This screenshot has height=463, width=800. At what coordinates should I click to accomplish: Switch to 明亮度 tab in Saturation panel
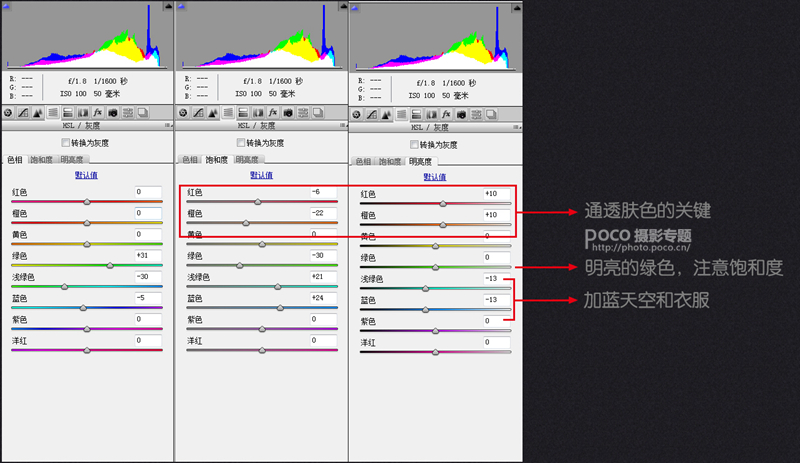[x=247, y=160]
